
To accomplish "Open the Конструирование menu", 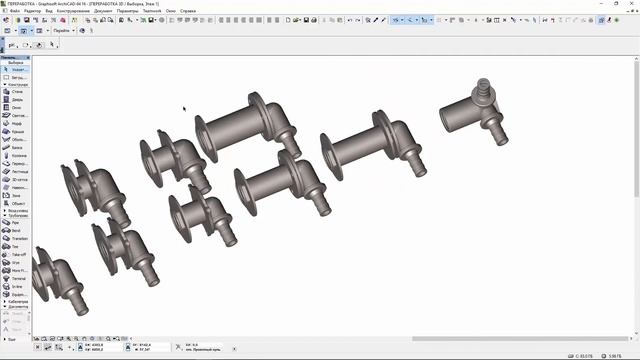I will pos(73,11).
